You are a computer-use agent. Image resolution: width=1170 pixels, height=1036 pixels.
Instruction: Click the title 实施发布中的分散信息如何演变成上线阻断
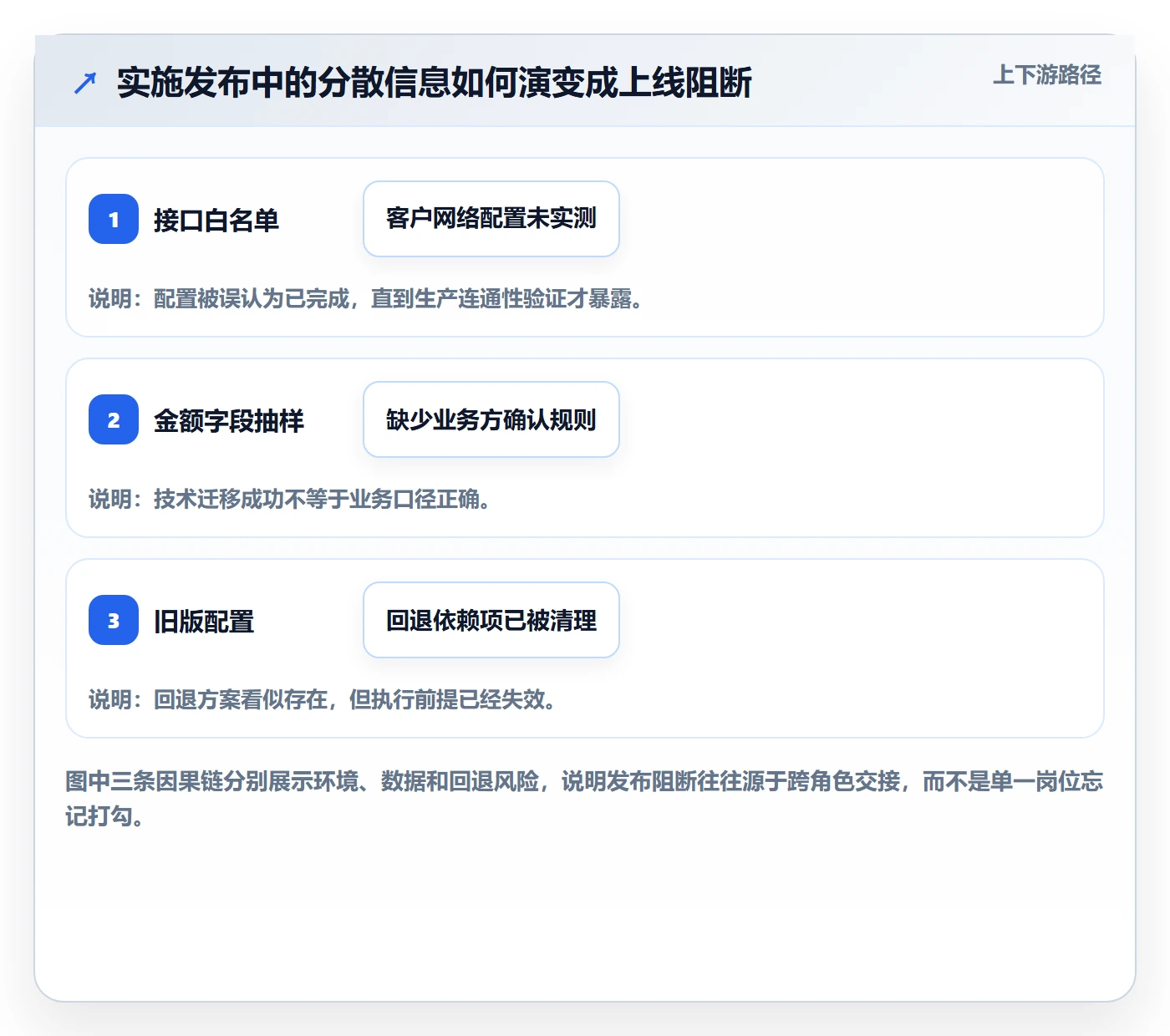tap(435, 83)
